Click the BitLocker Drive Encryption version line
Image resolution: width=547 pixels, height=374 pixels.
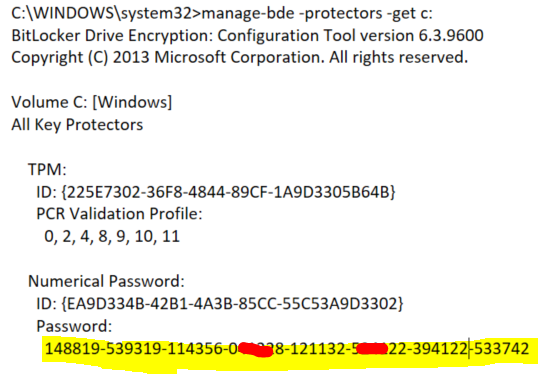247,36
